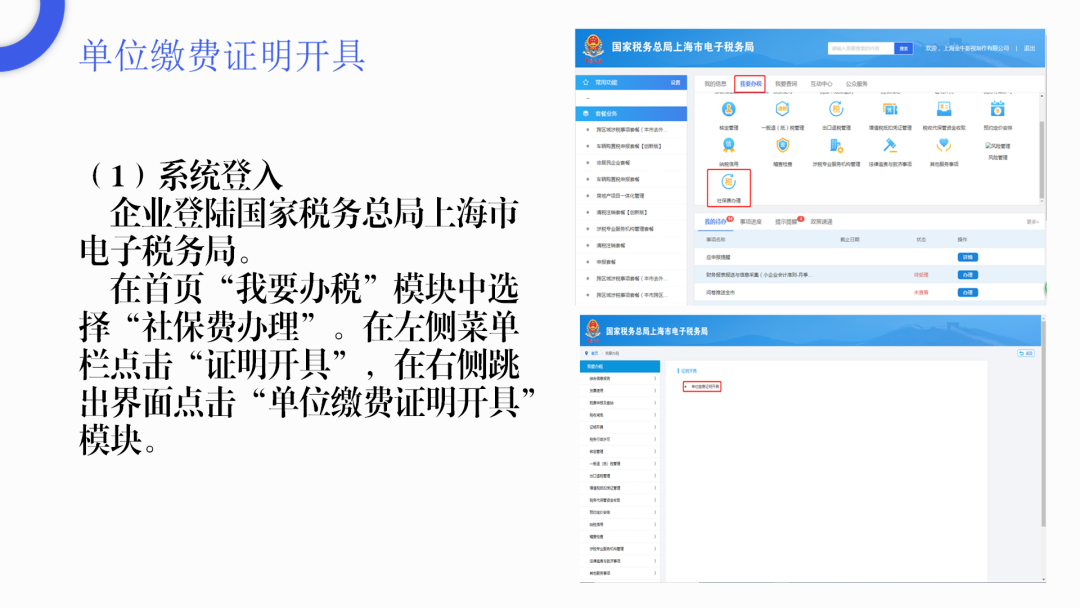Open the 设置 link beside 常用功能
This screenshot has height=608, width=1080.
676,83
